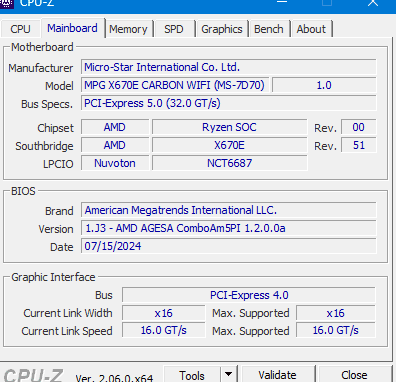Viewport: 396px width, 382px height.
Task: Click the NCT6687 field
Action: pos(230,163)
